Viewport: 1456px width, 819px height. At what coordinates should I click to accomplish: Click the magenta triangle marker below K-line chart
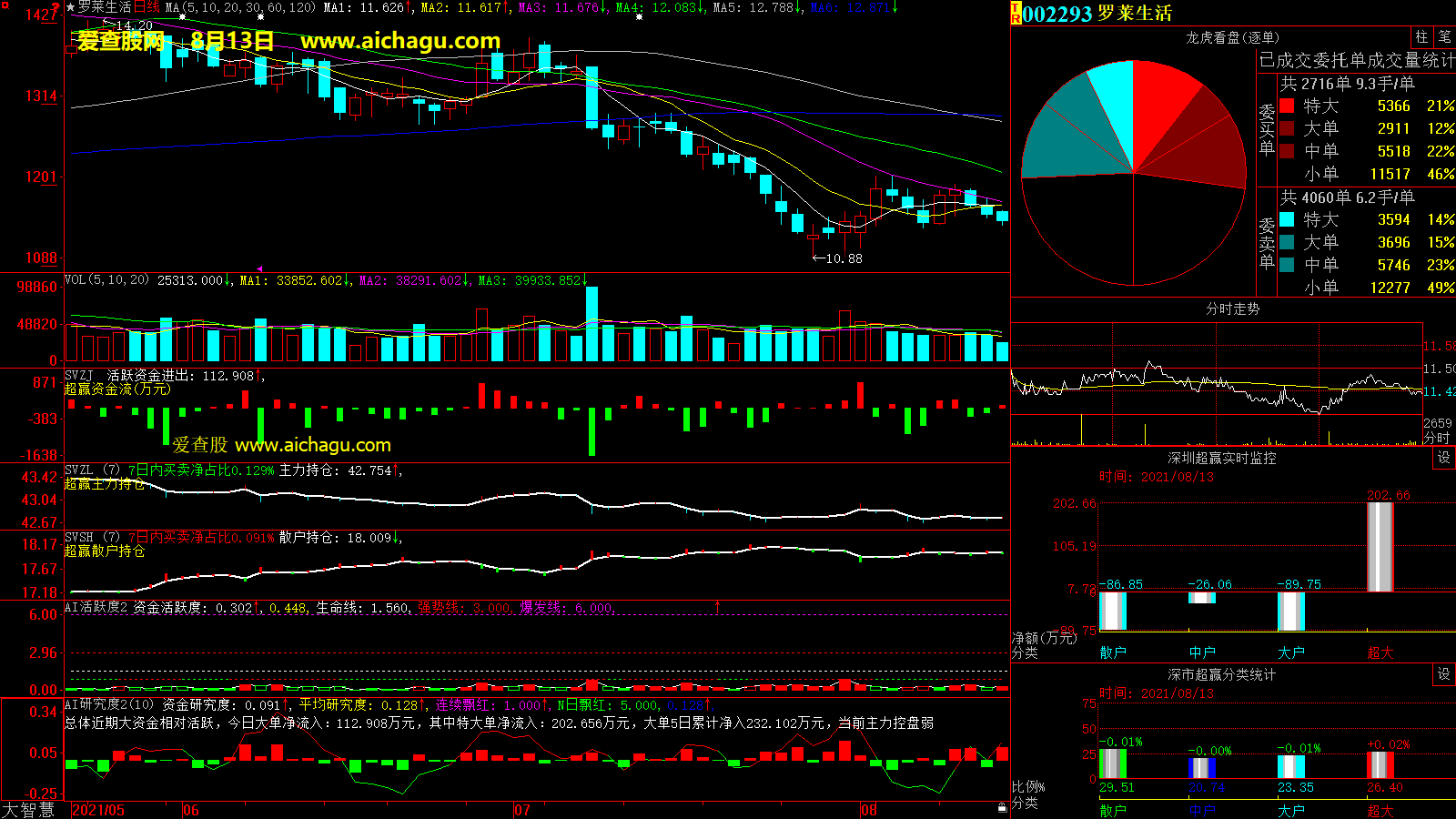(x=259, y=268)
